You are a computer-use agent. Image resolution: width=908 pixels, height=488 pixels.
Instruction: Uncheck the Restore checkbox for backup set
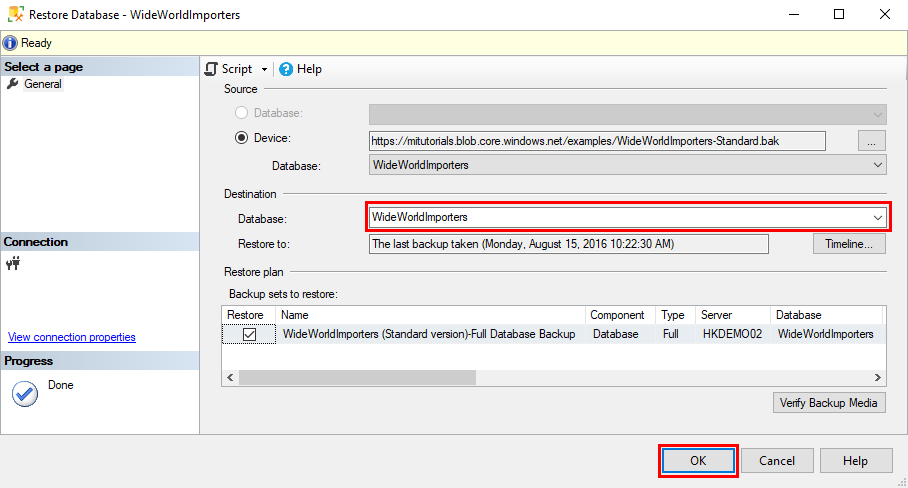coord(249,334)
